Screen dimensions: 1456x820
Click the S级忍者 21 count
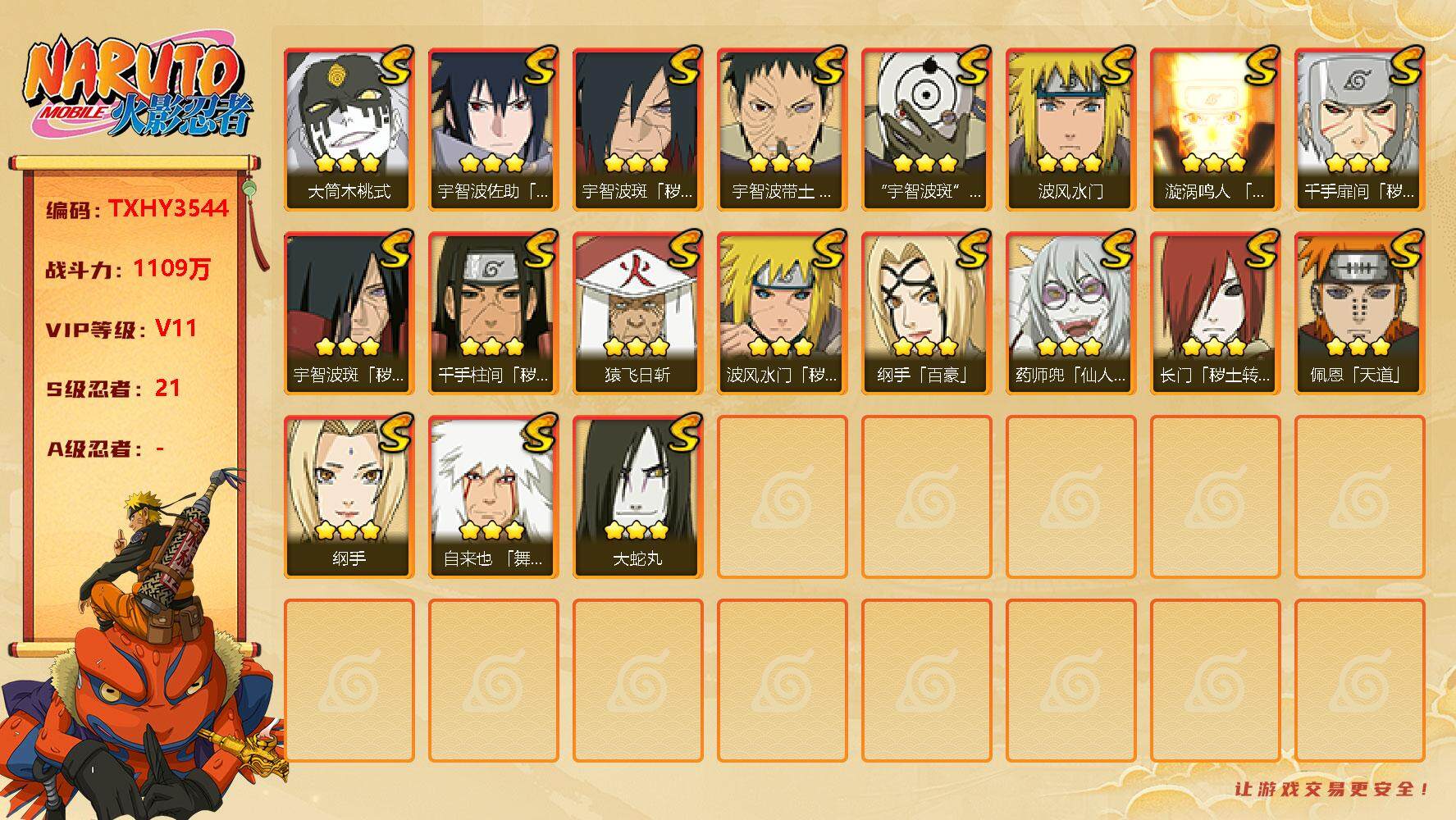click(113, 388)
